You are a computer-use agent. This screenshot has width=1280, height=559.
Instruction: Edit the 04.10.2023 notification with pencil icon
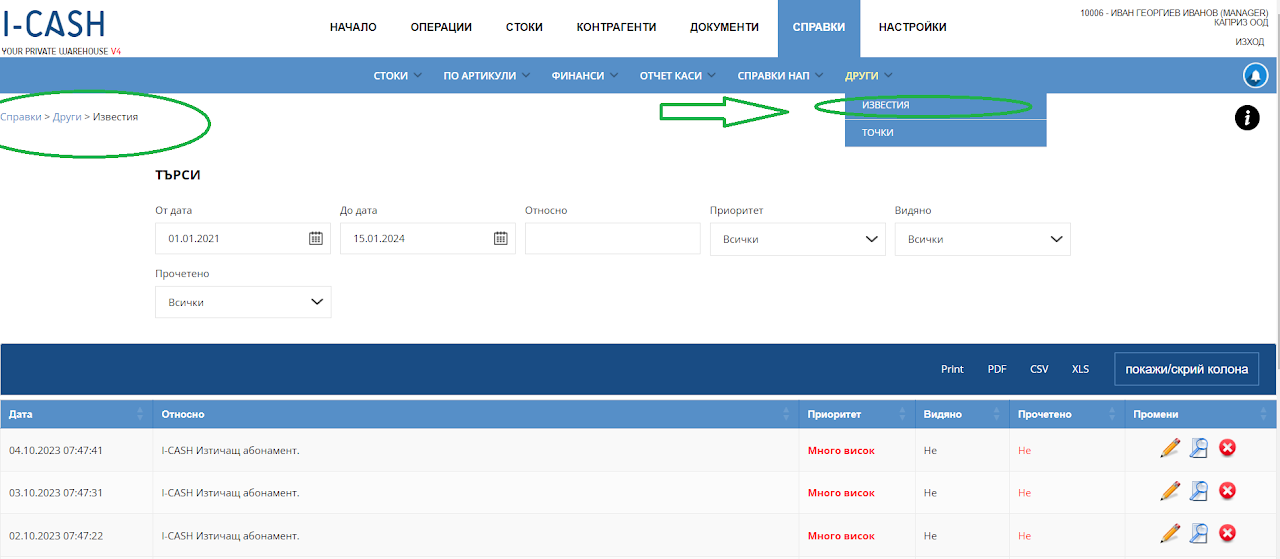click(x=1170, y=448)
